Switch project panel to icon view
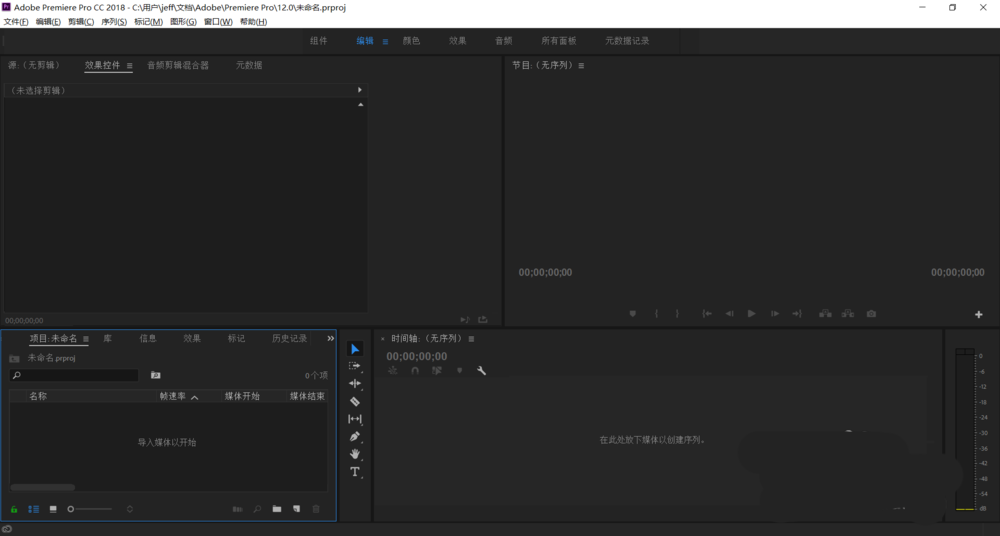 [54, 509]
